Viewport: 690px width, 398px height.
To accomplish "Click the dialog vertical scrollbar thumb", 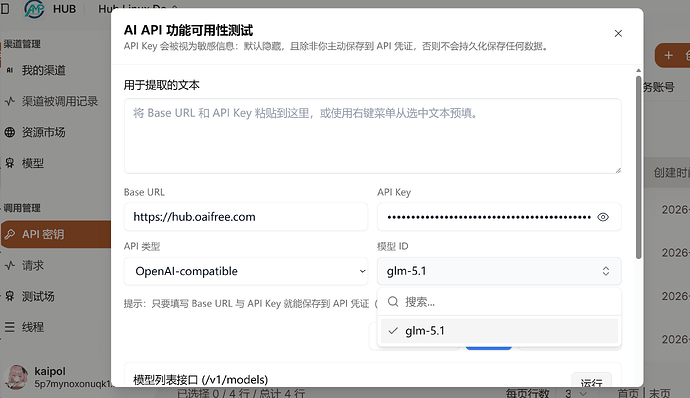I will point(639,167).
